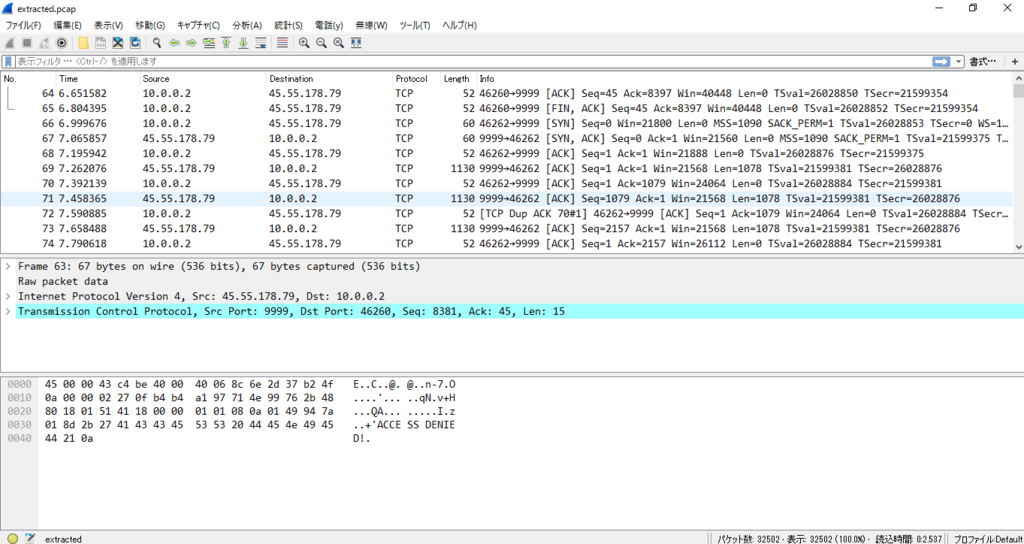Expand the Frame 63 detail row
1024x544 pixels.
point(8,266)
